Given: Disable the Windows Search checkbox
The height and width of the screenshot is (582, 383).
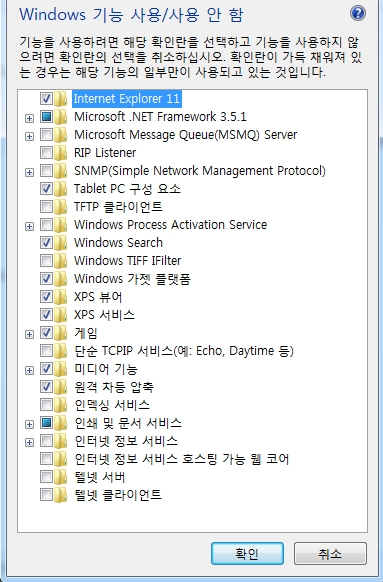Looking at the screenshot, I should pos(46,242).
